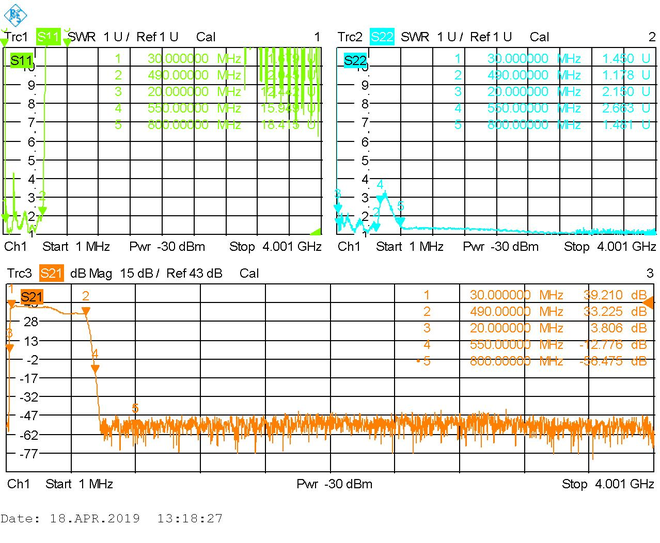
Task: Click SWR format label of Trc2
Action: point(415,37)
